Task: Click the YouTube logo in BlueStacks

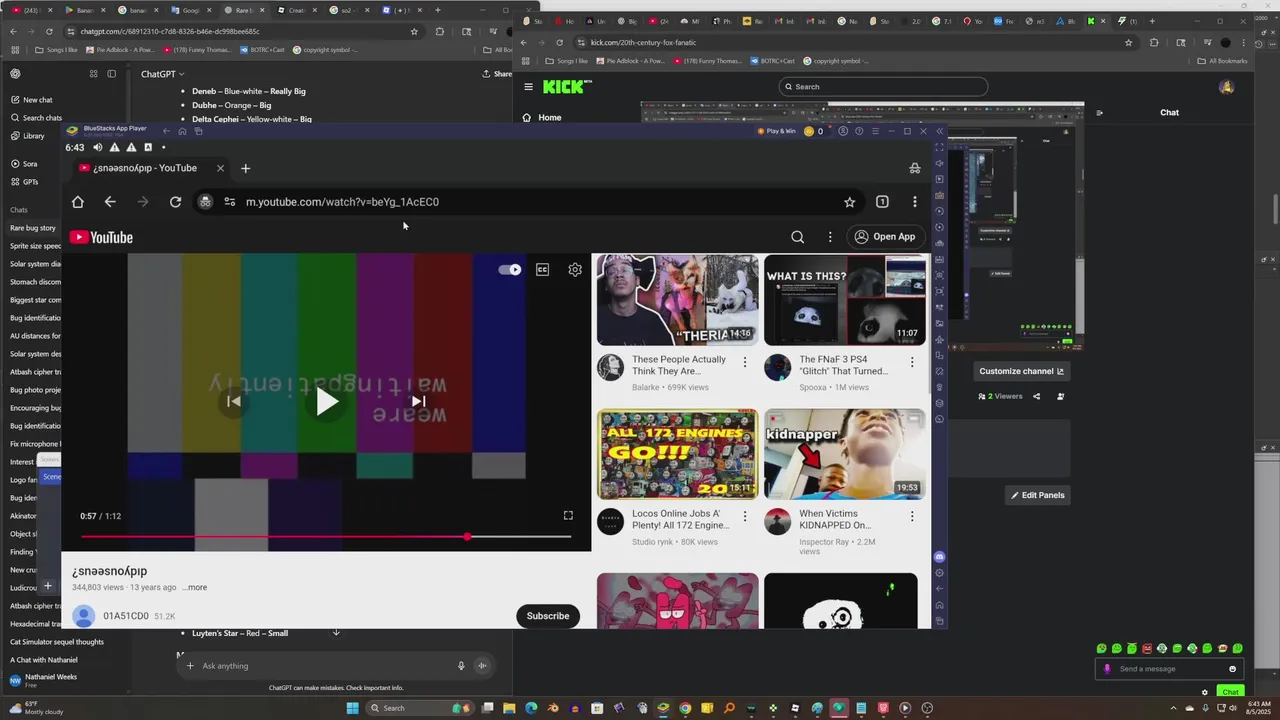Action: 101,237
